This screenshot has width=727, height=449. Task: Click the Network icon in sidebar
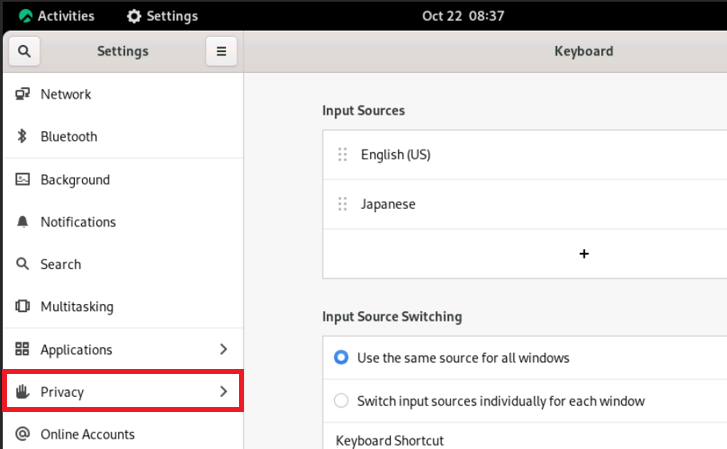(x=22, y=94)
